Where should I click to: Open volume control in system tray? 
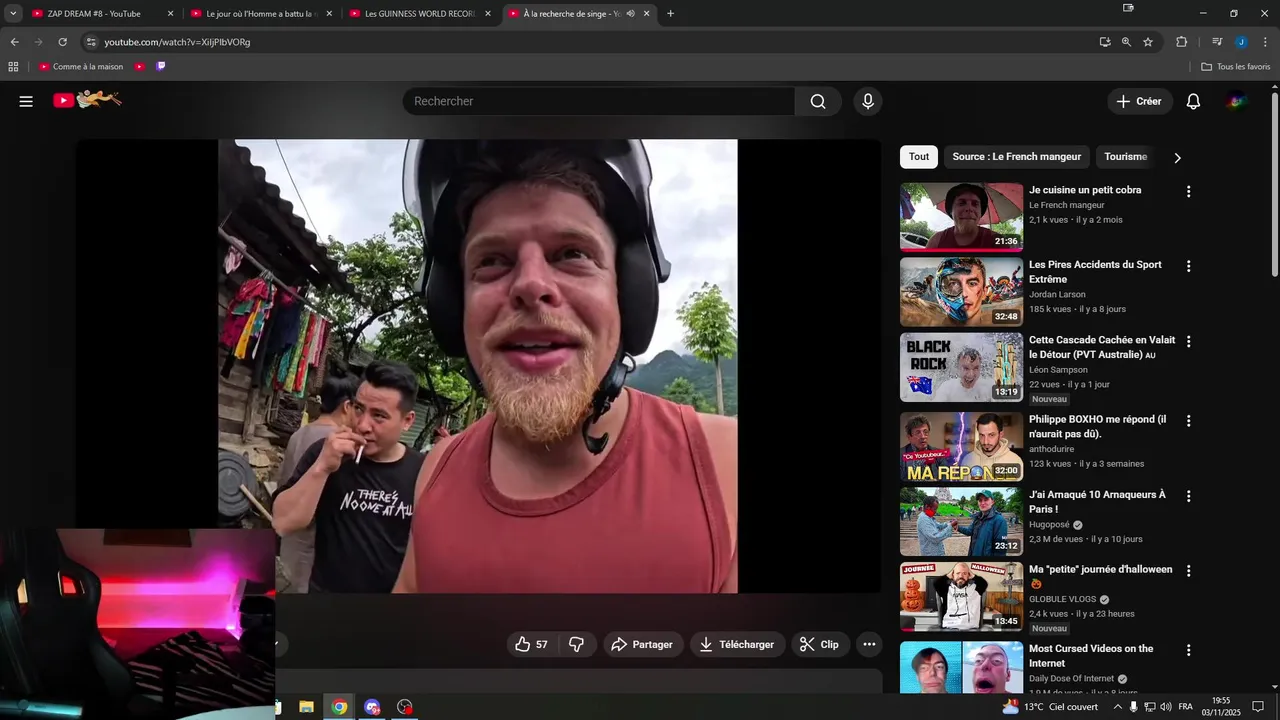(1166, 707)
